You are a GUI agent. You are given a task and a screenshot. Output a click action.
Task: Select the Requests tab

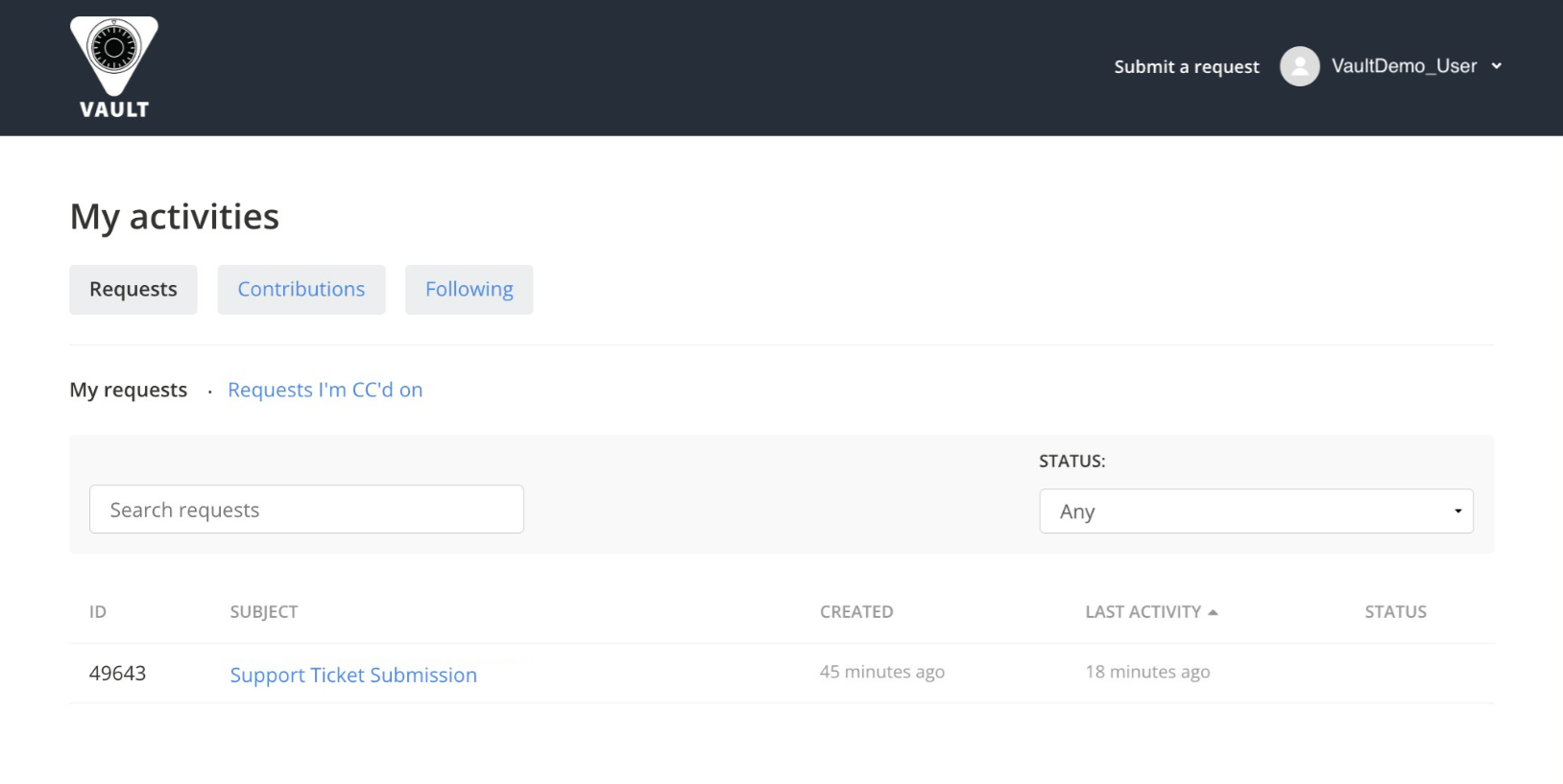pyautogui.click(x=133, y=289)
